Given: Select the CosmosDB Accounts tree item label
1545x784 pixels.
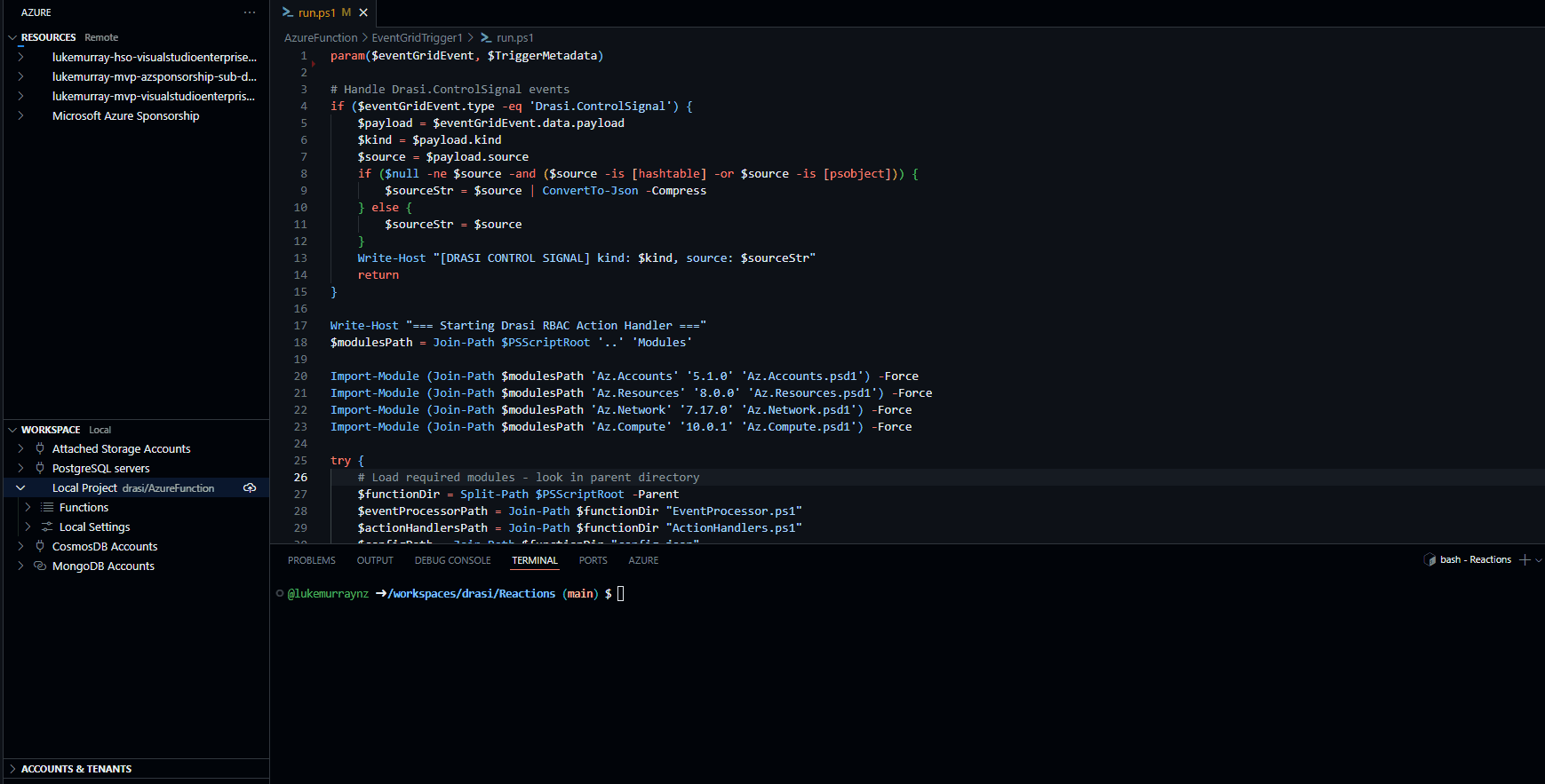Looking at the screenshot, I should pyautogui.click(x=105, y=546).
